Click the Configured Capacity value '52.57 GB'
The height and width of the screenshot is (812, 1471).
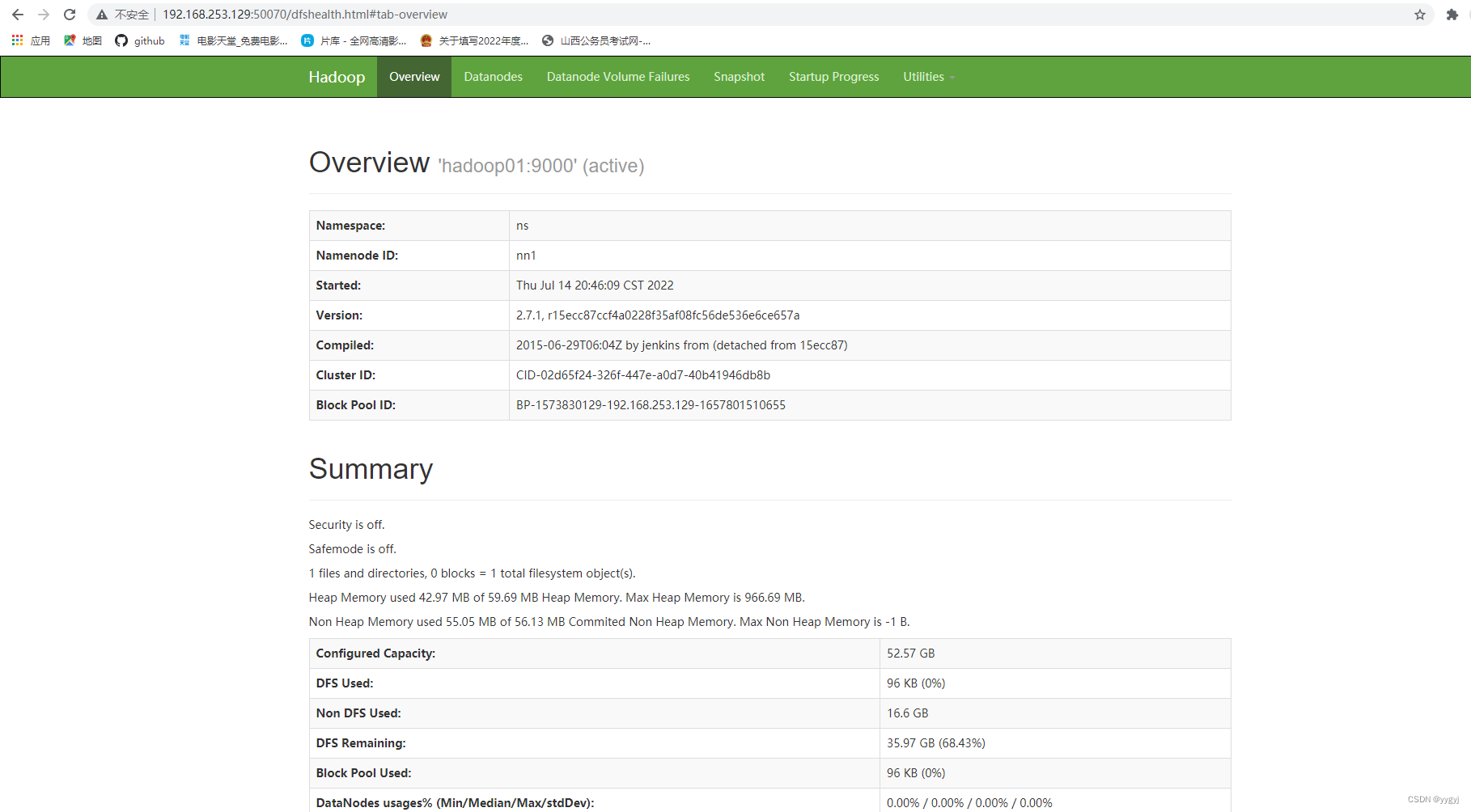pyautogui.click(x=910, y=653)
